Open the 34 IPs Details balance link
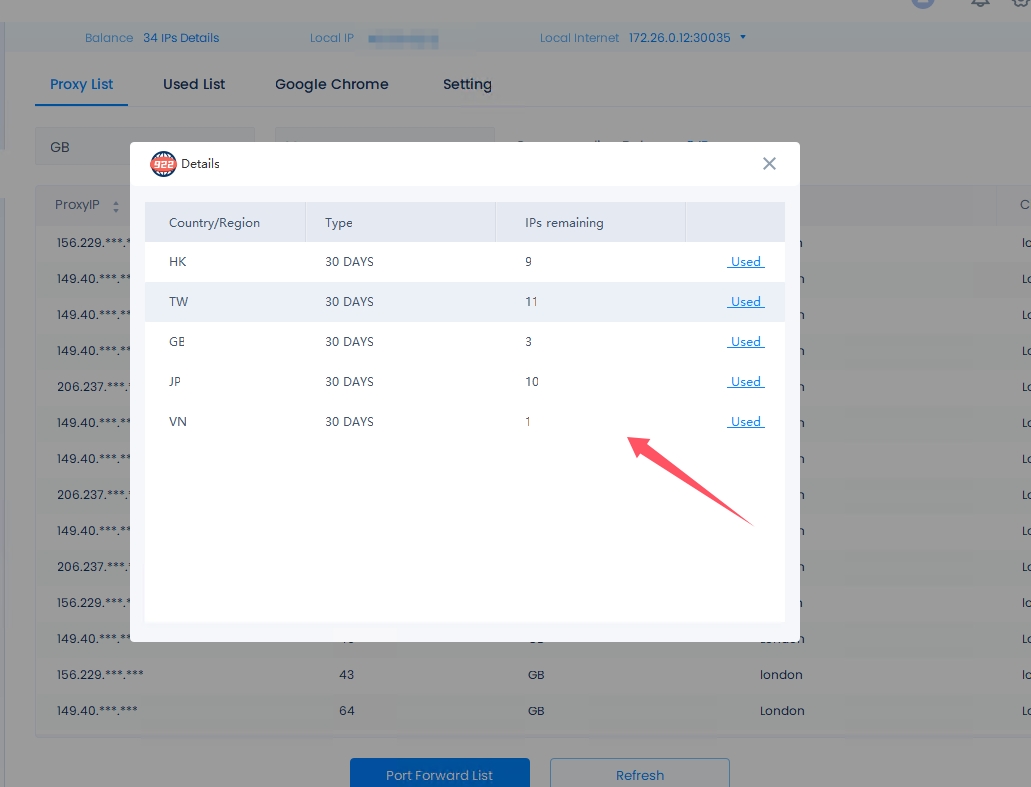 click(181, 38)
